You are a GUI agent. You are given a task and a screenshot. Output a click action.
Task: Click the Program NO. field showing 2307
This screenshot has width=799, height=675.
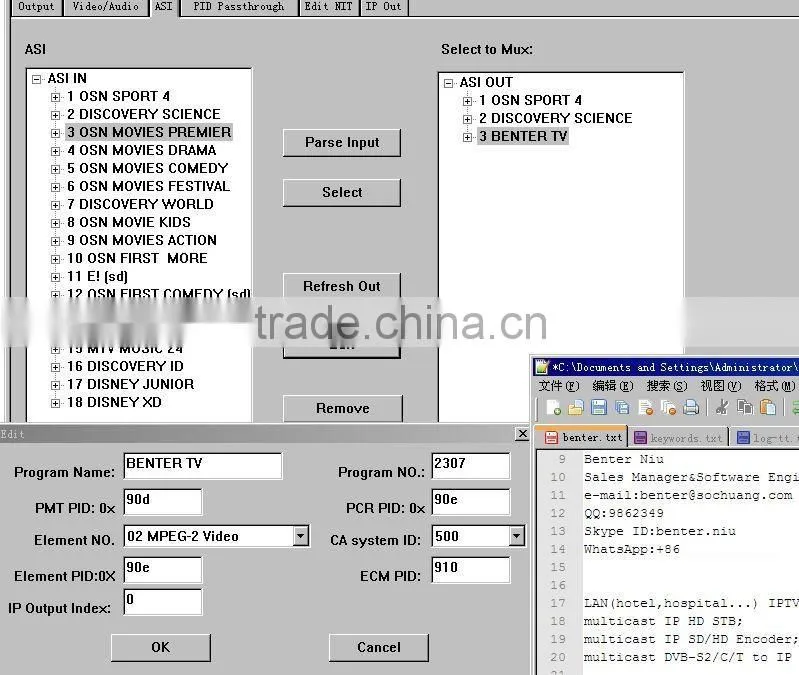[470, 466]
